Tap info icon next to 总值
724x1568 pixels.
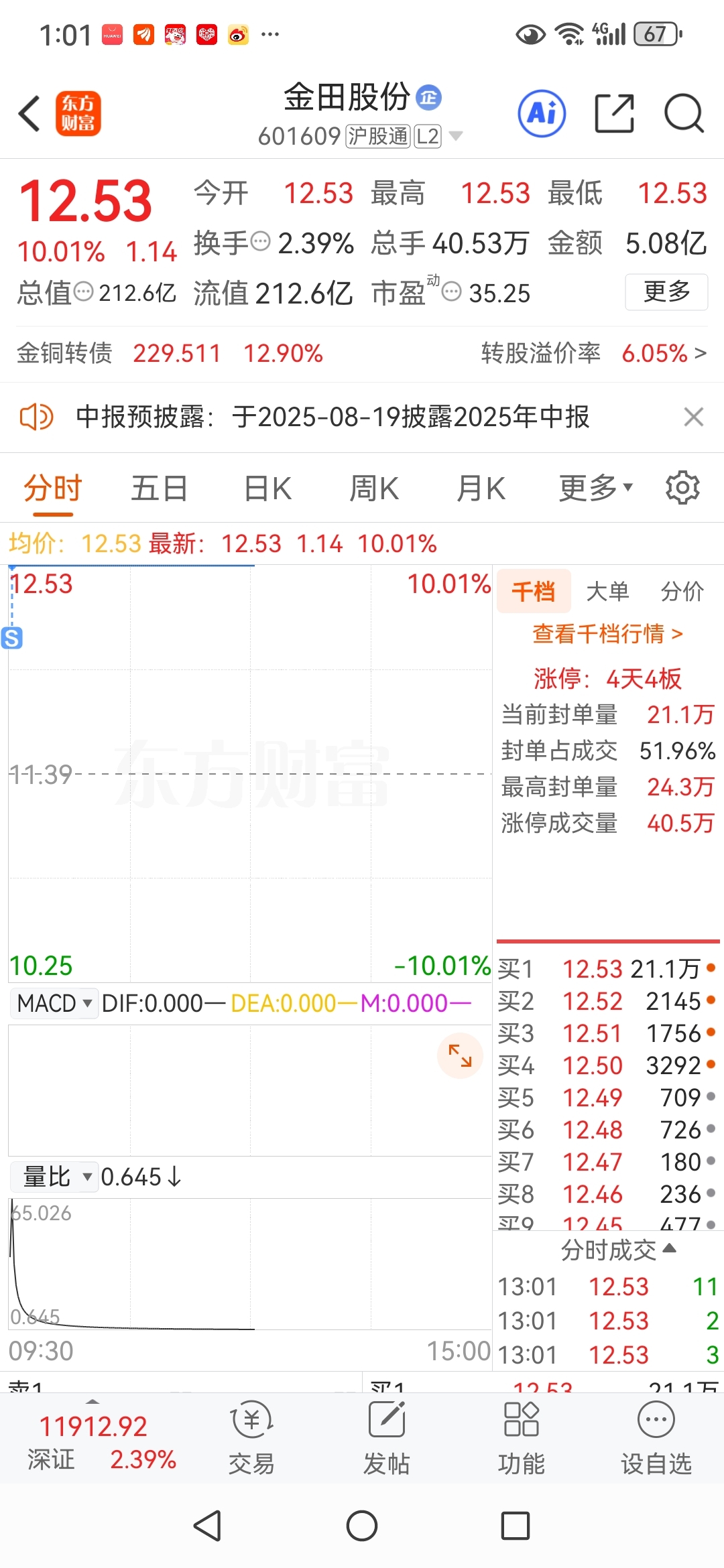coord(83,292)
